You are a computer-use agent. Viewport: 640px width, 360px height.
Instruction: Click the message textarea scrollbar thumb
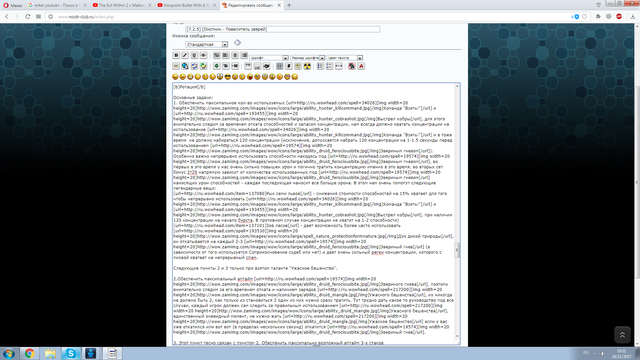point(457,250)
